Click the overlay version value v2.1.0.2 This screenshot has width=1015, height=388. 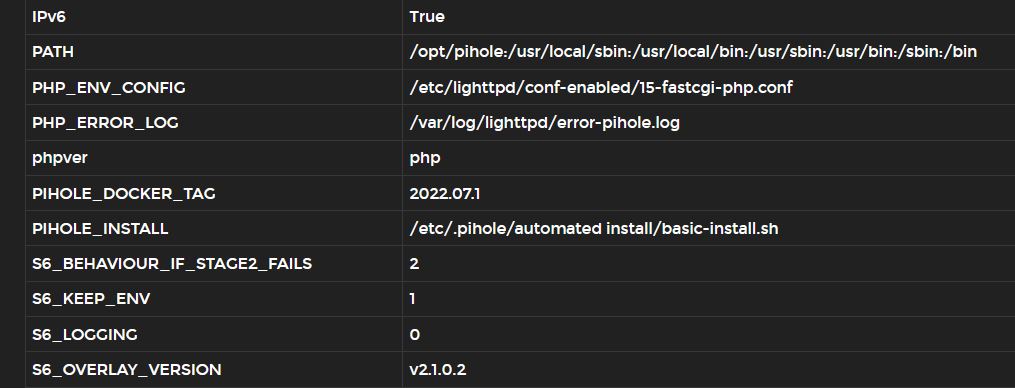(438, 369)
